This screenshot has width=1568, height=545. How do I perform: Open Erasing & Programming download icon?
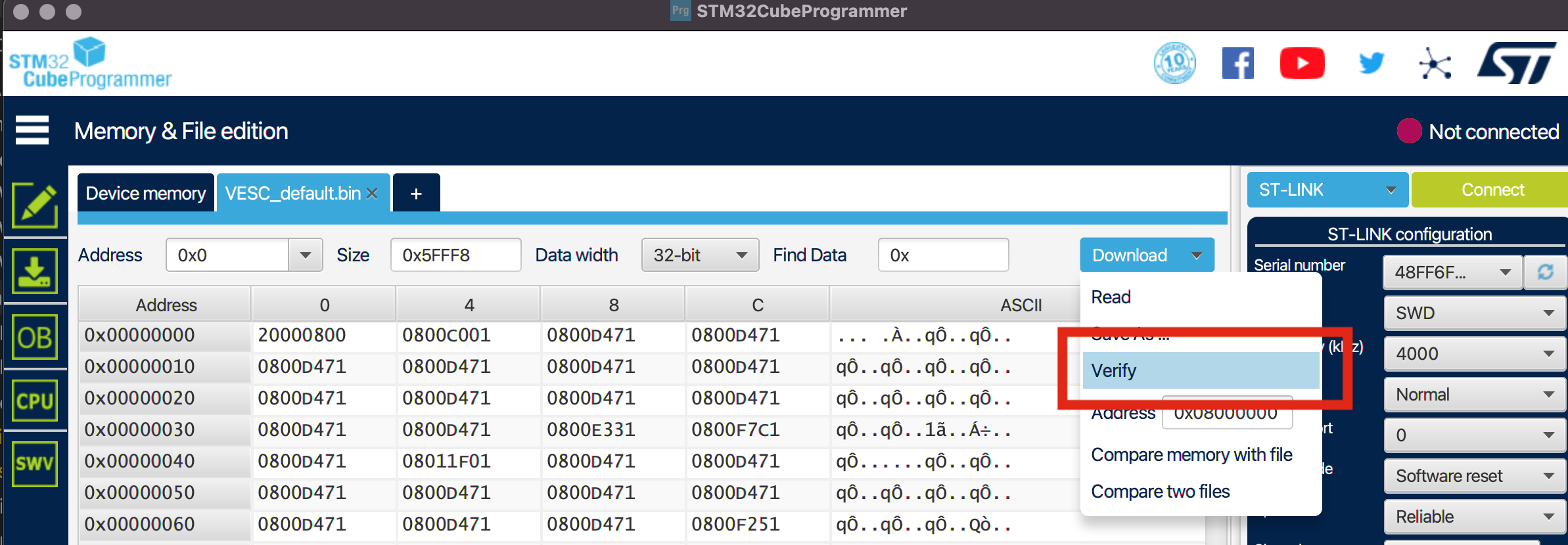click(35, 271)
